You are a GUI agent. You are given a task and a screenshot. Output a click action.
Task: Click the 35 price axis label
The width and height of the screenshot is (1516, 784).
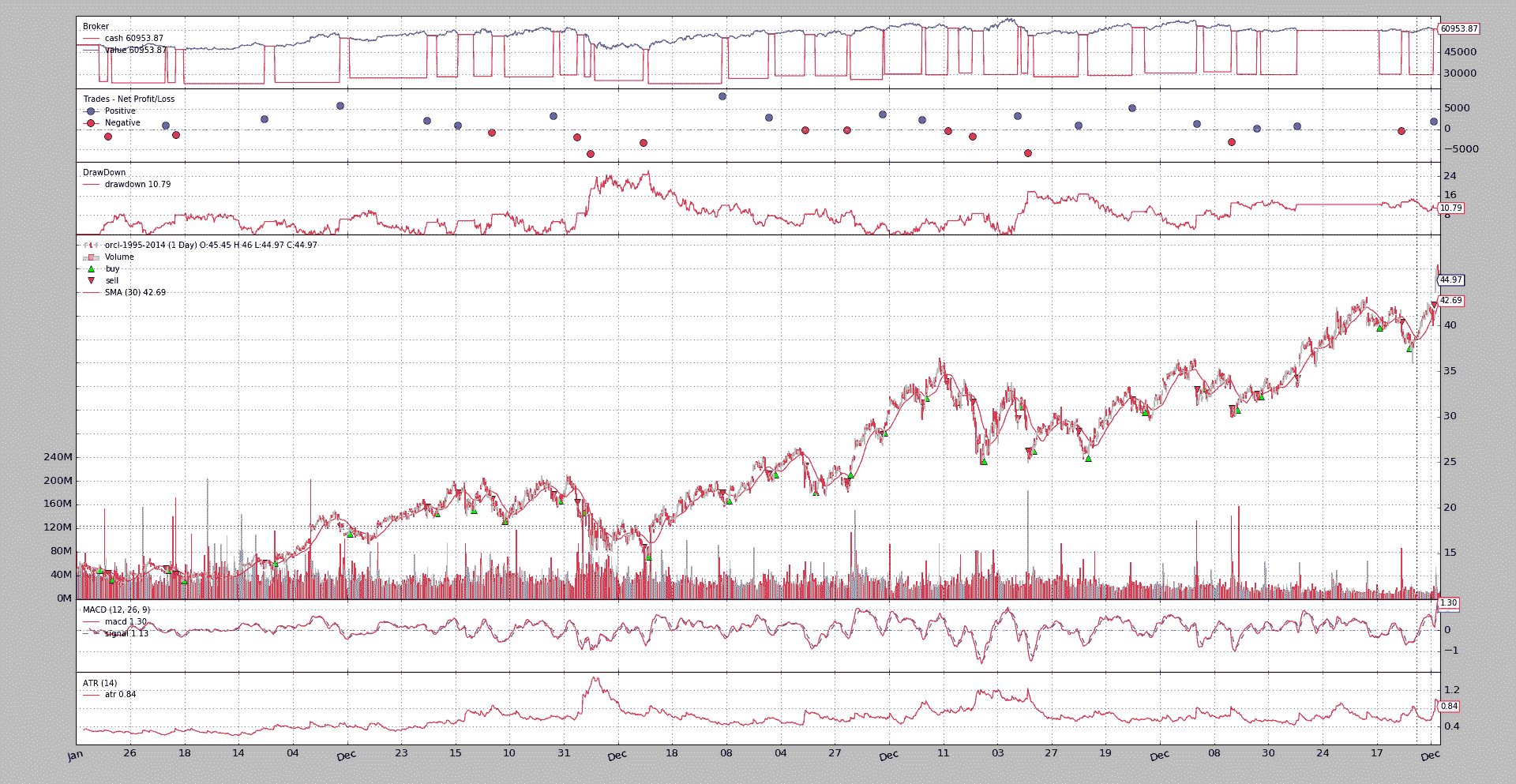[1450, 371]
